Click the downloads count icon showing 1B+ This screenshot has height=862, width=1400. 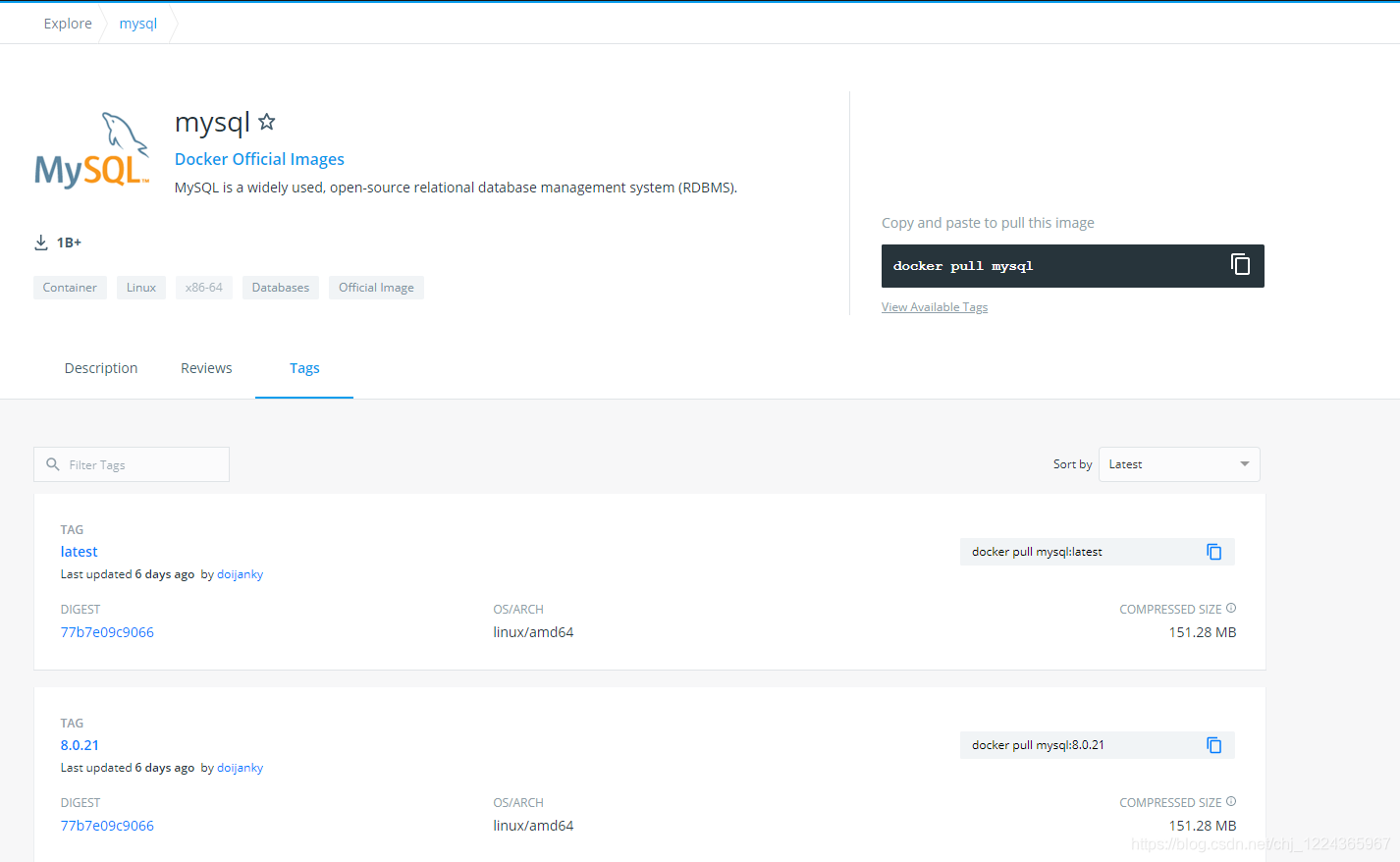pyautogui.click(x=40, y=242)
